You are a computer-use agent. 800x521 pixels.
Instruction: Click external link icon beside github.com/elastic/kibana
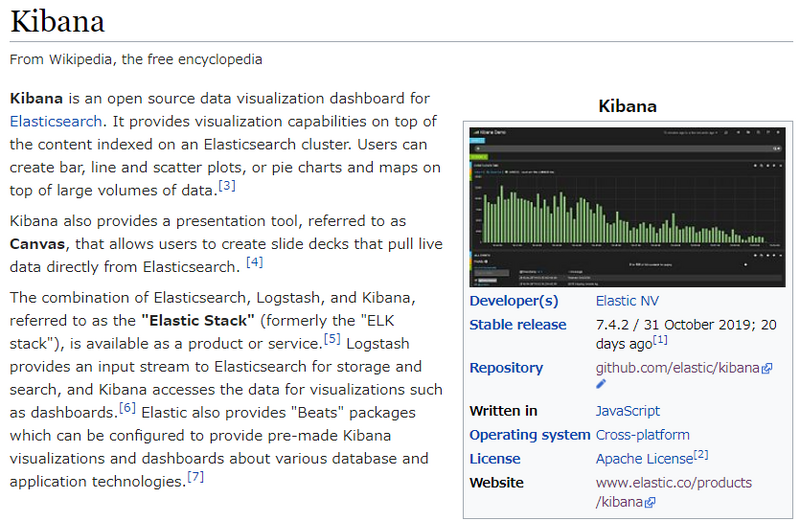[767, 369]
